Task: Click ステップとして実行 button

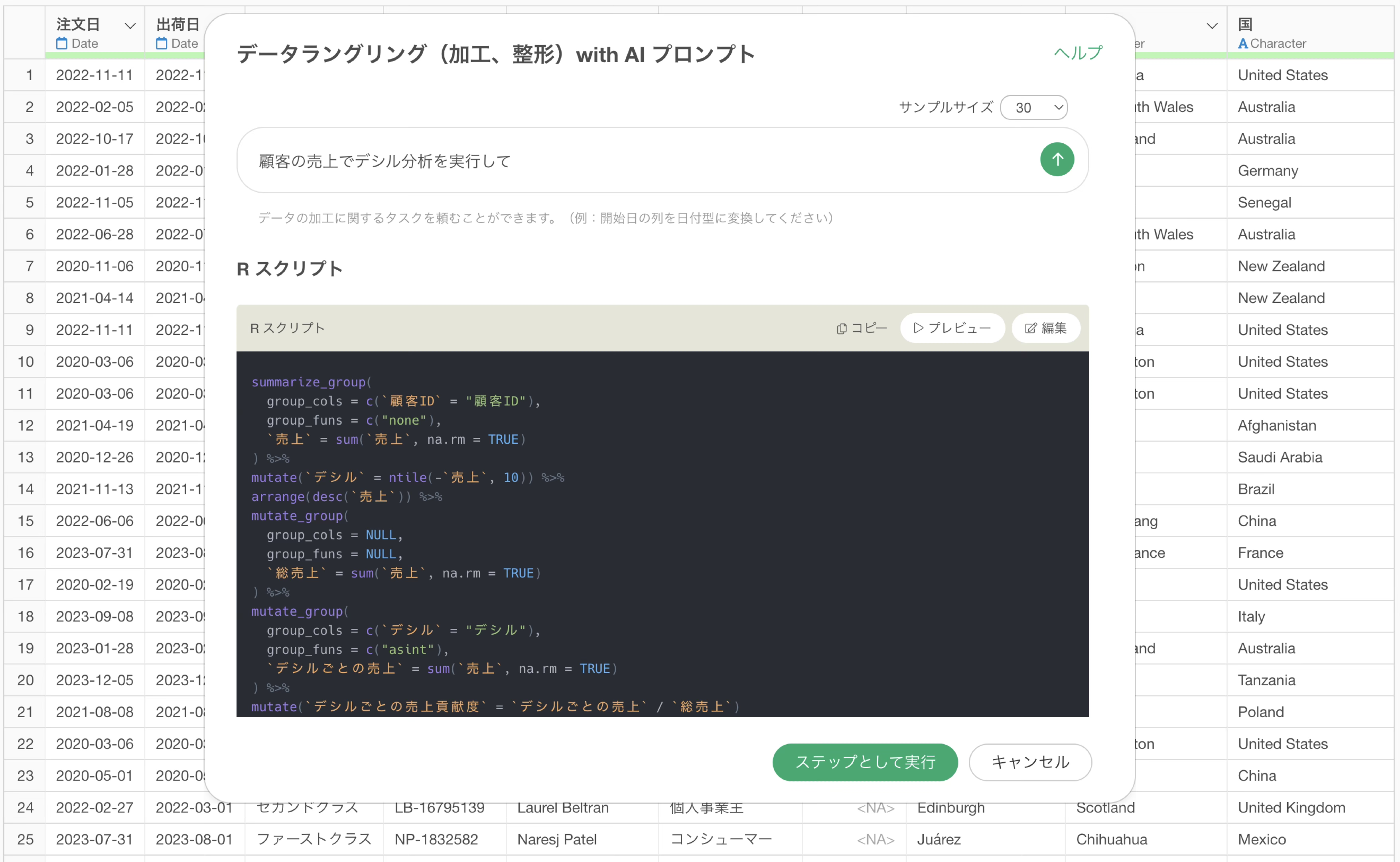Action: pos(864,762)
